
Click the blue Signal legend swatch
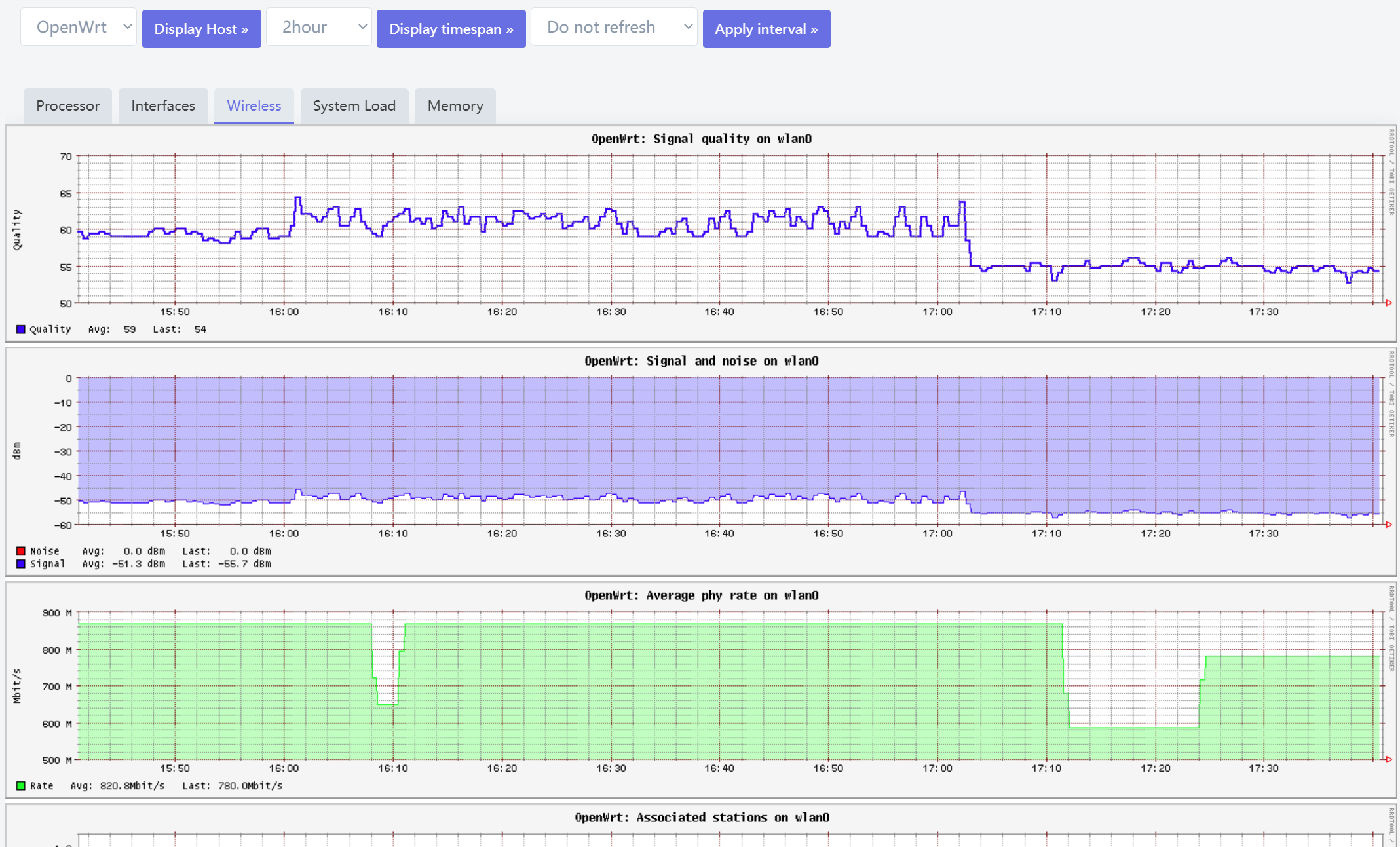(20, 563)
